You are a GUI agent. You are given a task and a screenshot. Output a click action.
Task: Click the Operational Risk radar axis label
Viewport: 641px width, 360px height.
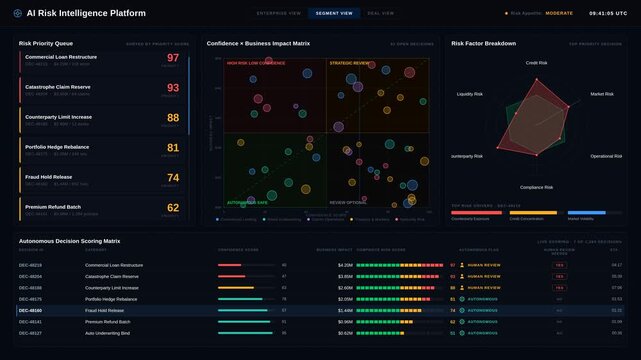point(606,157)
